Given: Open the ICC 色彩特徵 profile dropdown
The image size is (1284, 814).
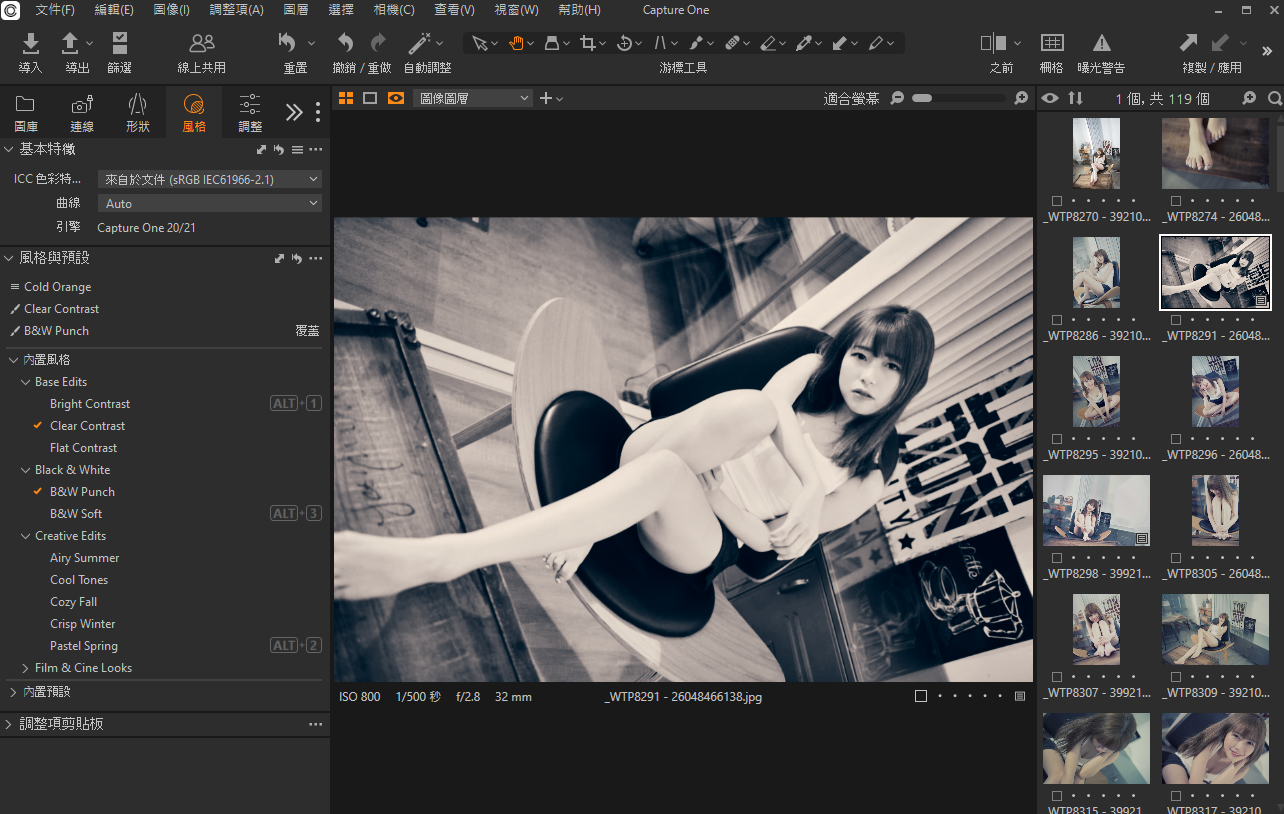Looking at the screenshot, I should point(210,179).
